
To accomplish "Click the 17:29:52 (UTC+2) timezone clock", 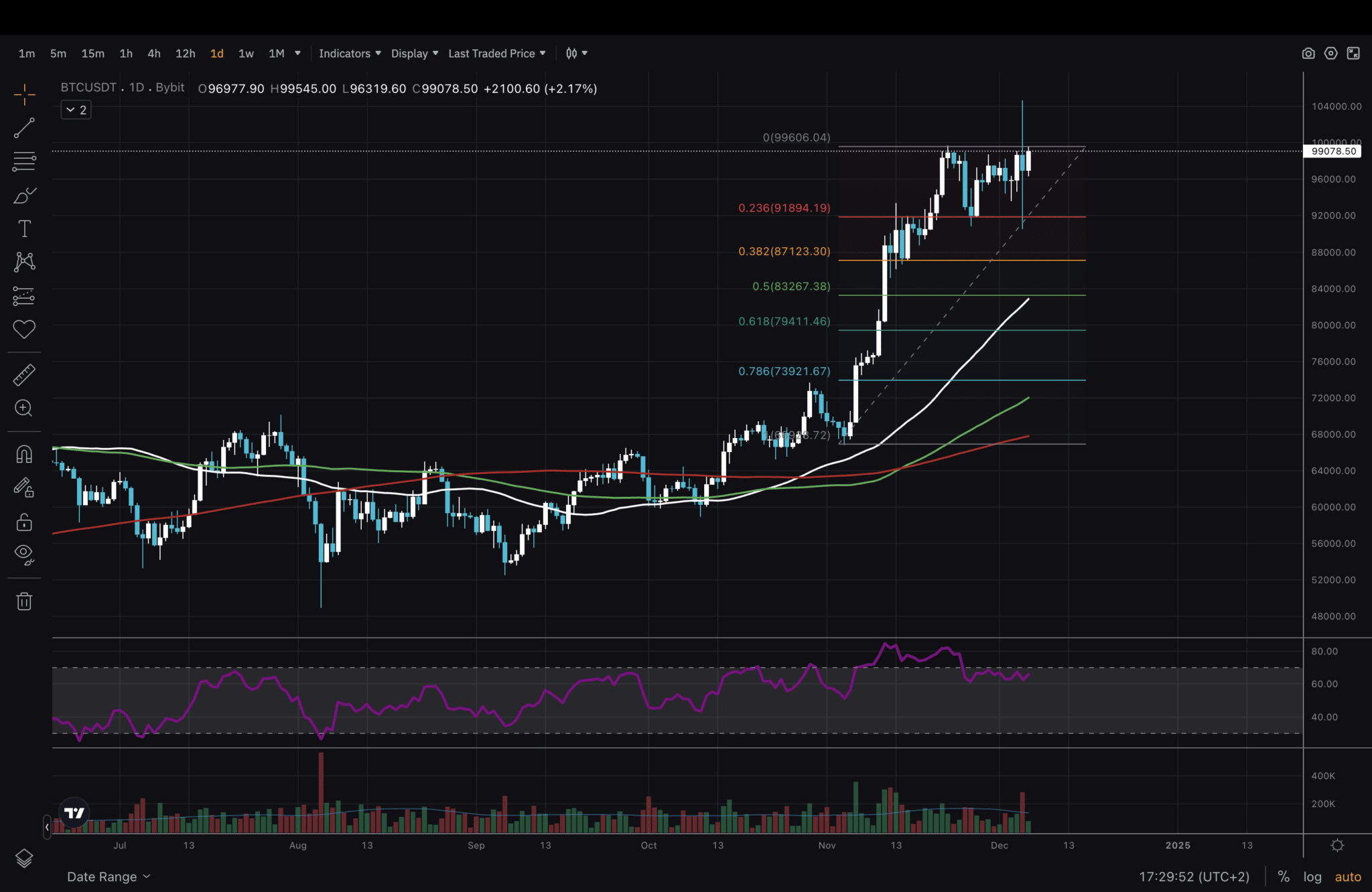I will tap(1194, 877).
